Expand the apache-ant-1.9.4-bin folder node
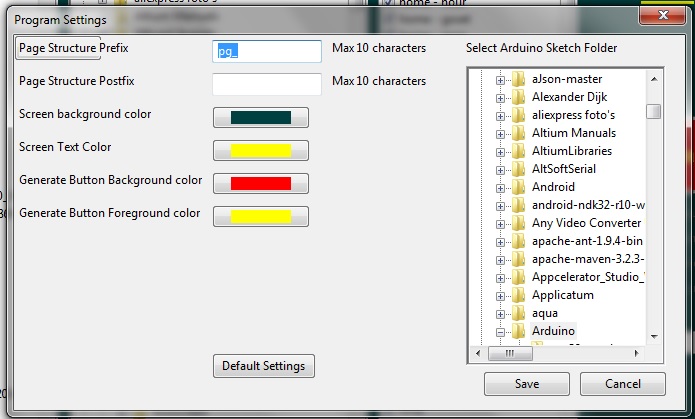 tap(500, 242)
